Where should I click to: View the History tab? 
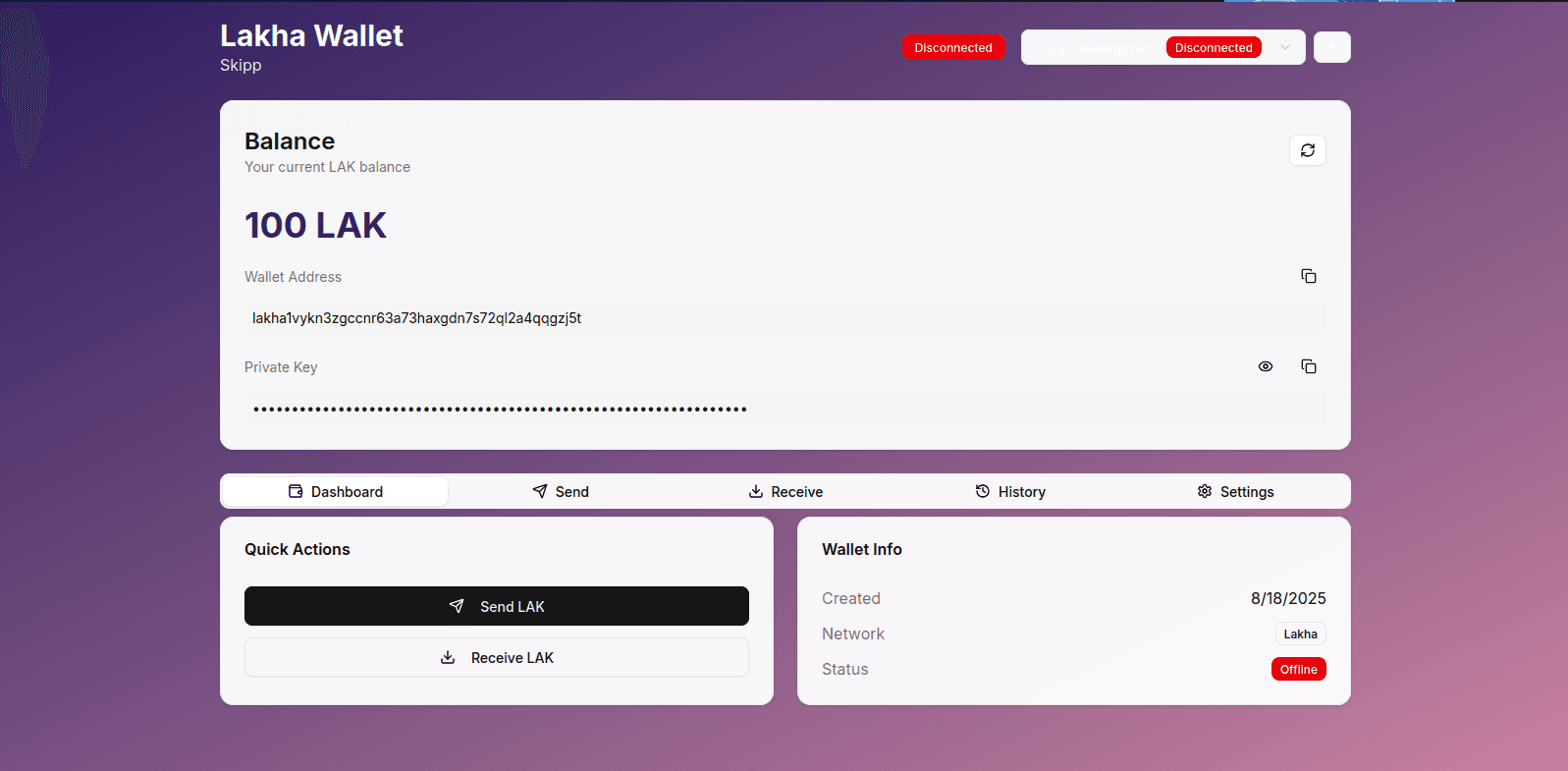pos(1010,491)
